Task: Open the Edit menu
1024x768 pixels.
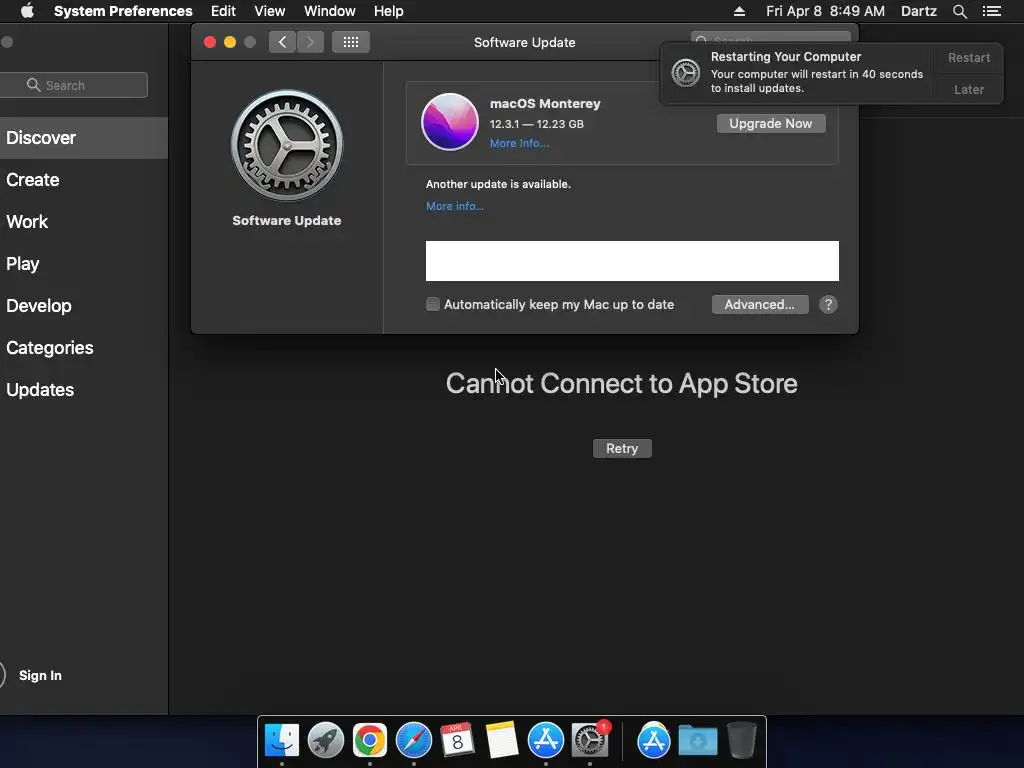Action: 223,11
